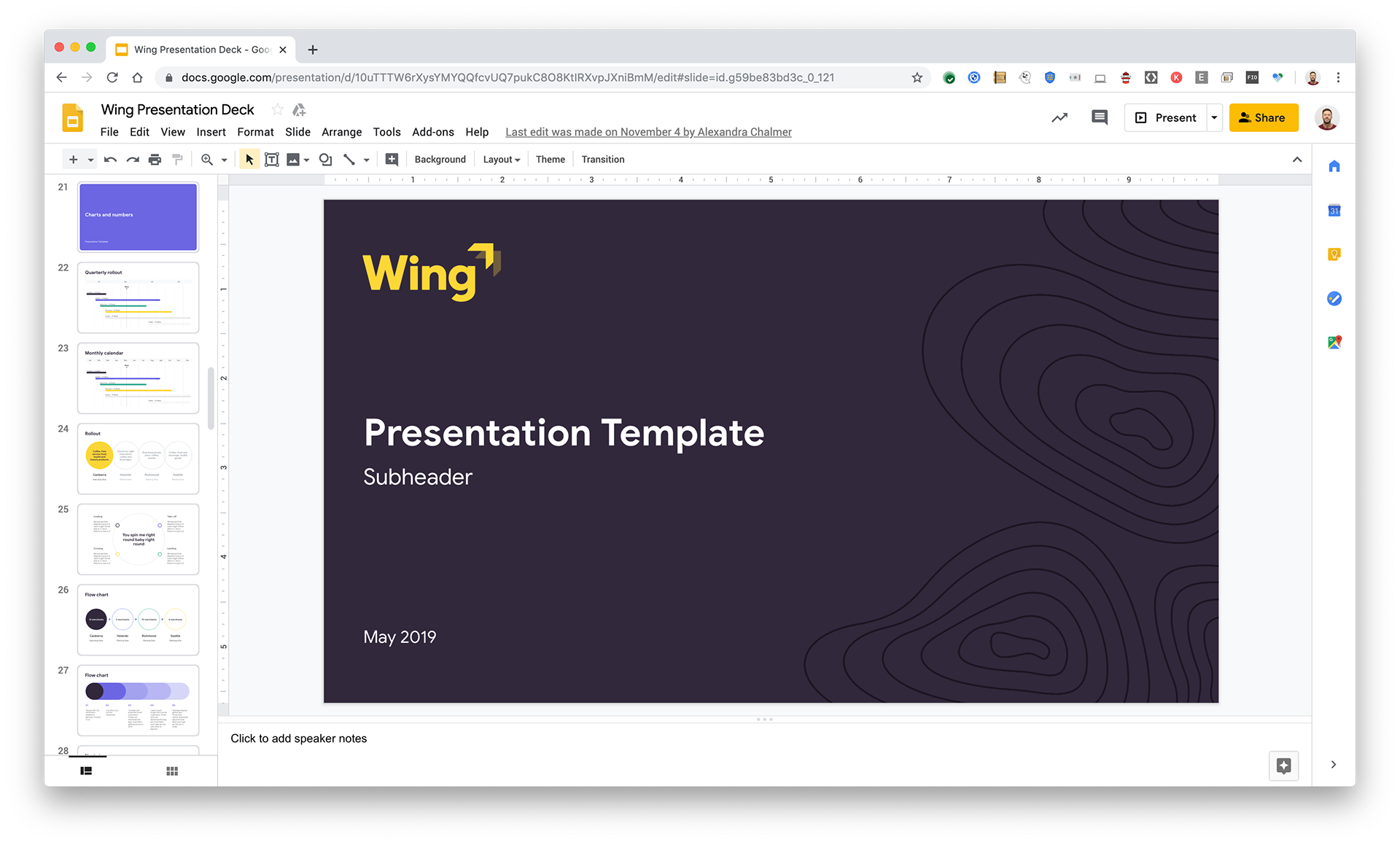Viewport: 1400px width, 845px height.
Task: Open the Arrange menu
Action: point(341,132)
